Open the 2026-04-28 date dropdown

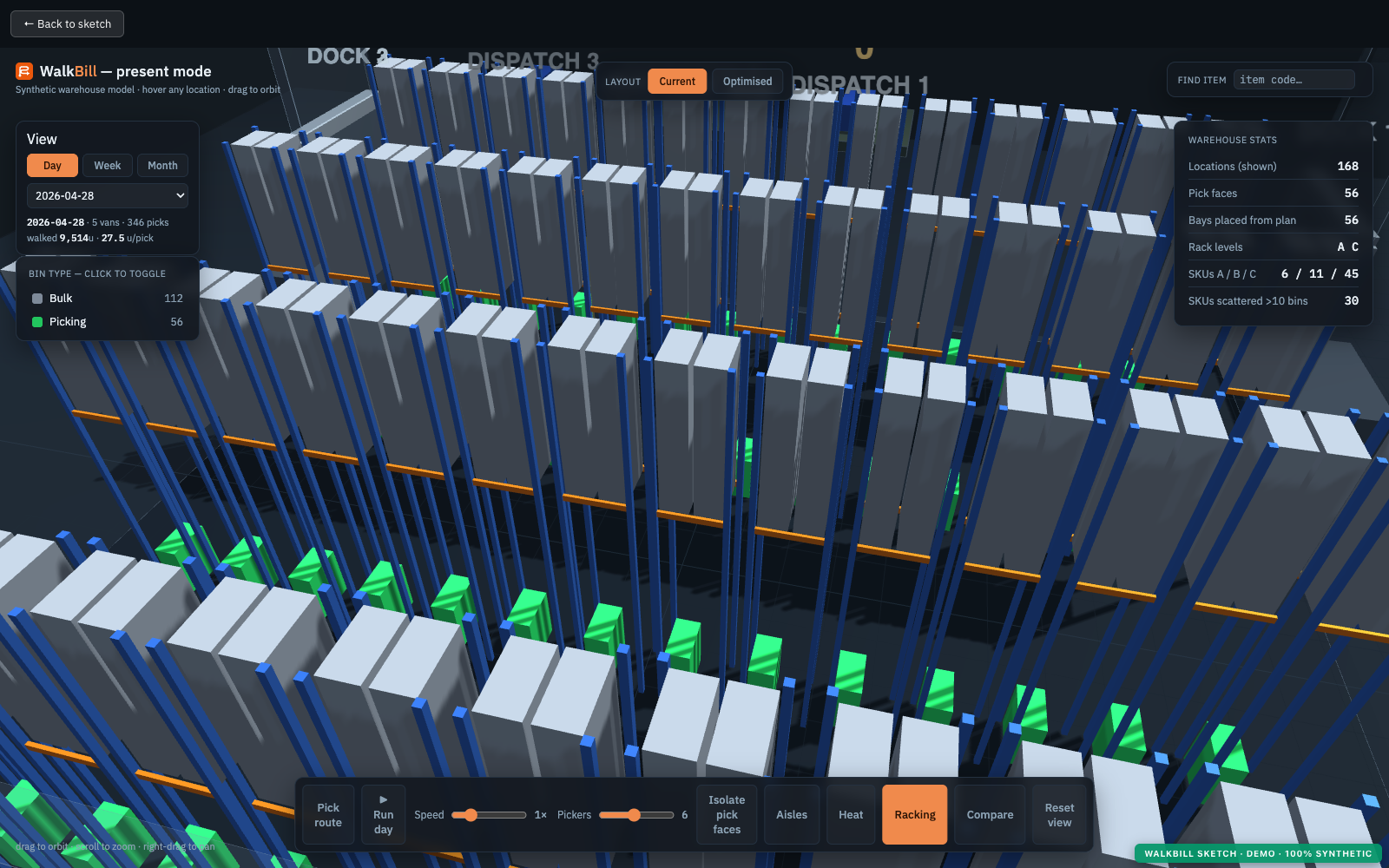click(x=108, y=195)
